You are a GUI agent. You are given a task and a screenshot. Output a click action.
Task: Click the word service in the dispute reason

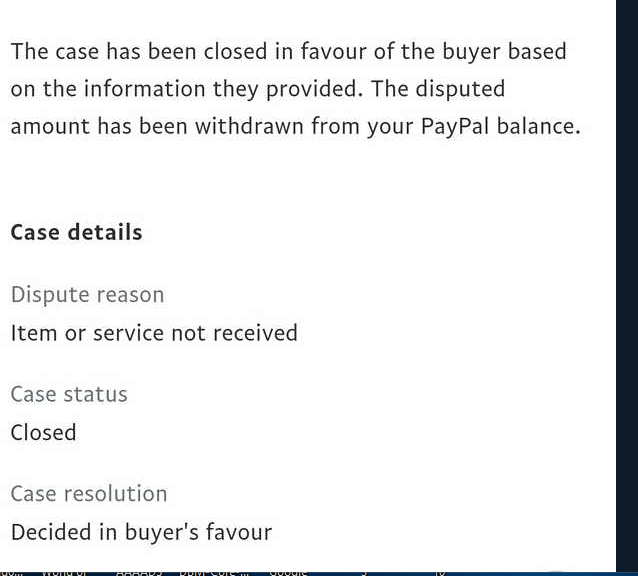tap(128, 332)
